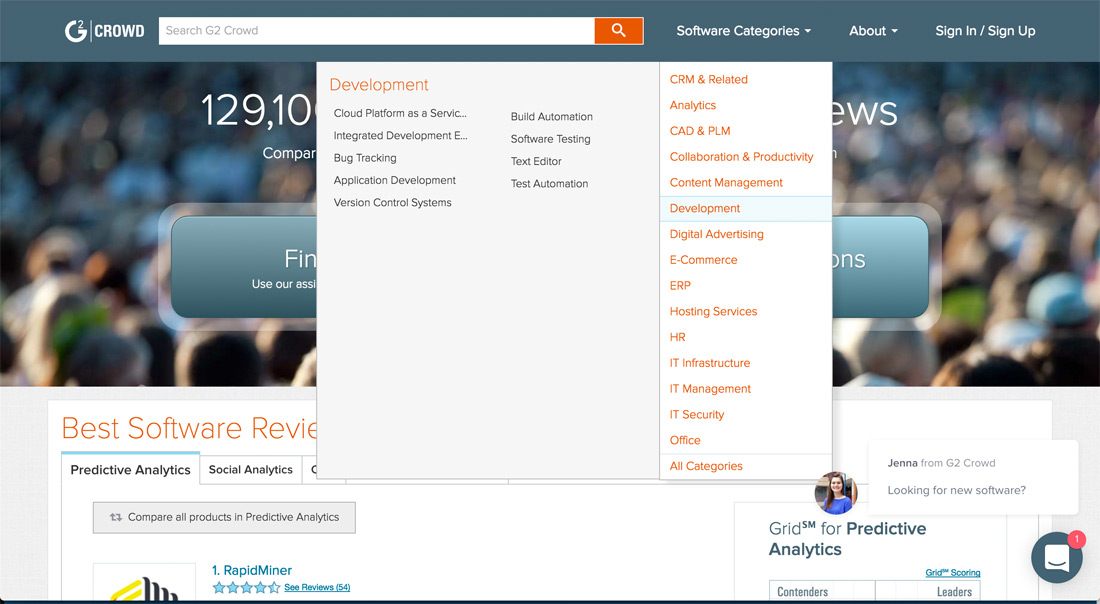Screen dimensions: 1100x604
Task: Switch to Social Analytics tab
Action: 250,469
